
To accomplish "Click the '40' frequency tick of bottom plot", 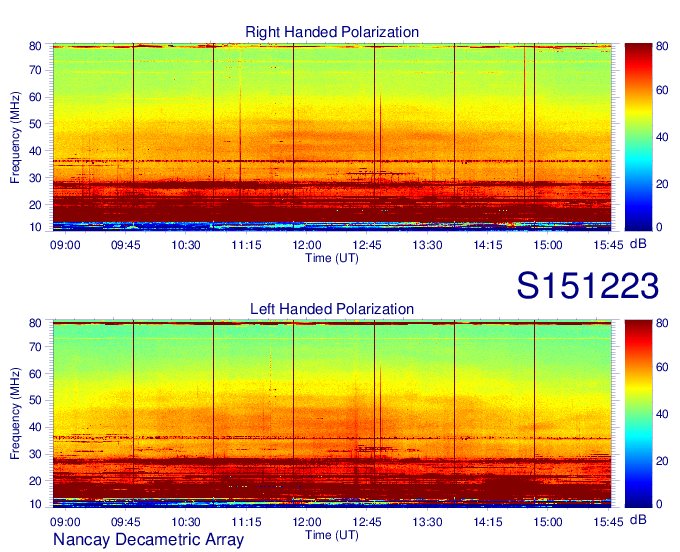I will coord(35,428).
